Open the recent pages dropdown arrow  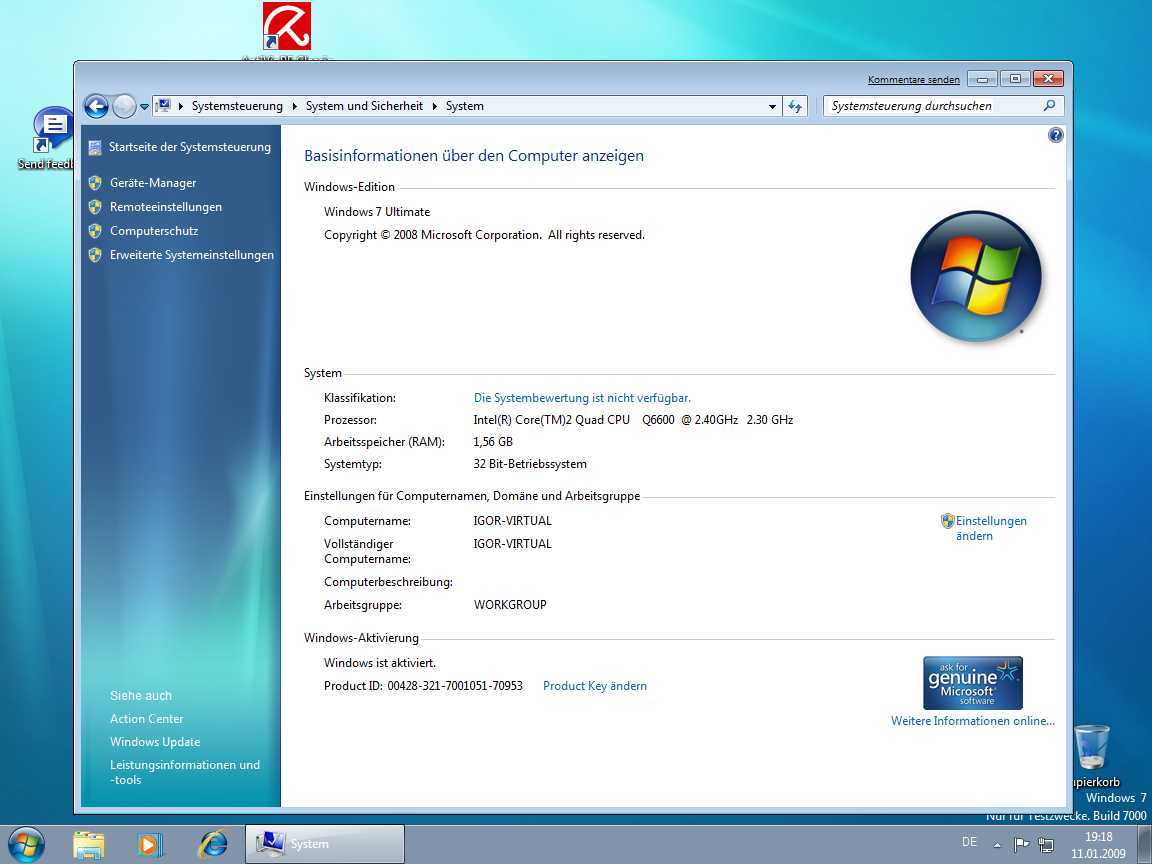tap(144, 106)
